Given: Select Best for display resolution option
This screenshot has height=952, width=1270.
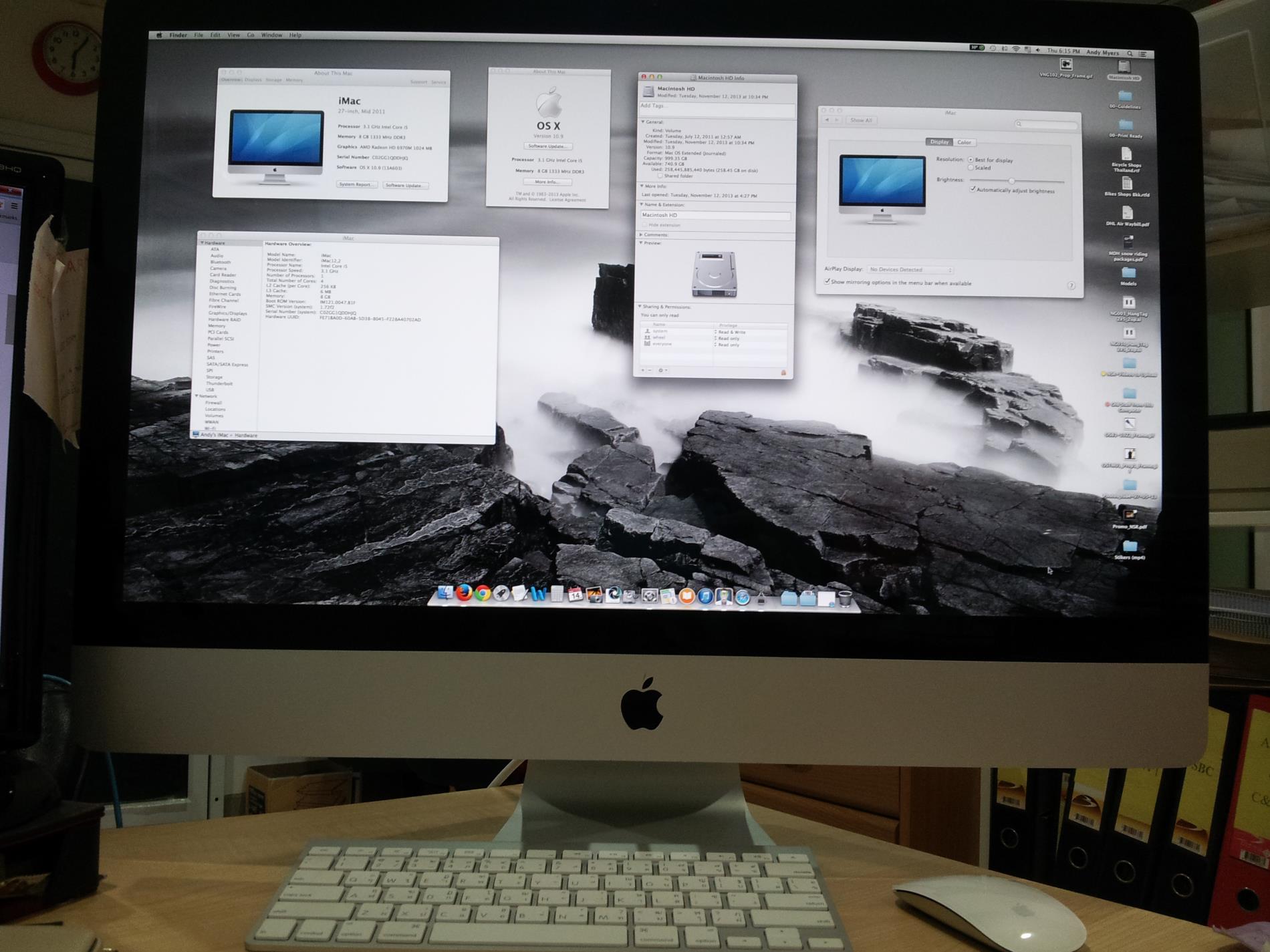Looking at the screenshot, I should (x=971, y=160).
